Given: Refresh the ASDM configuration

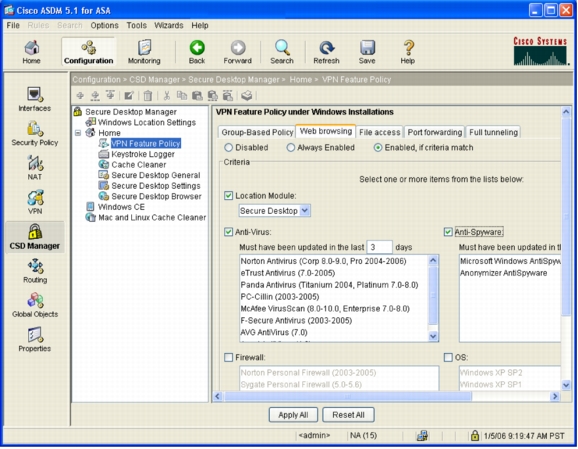Looking at the screenshot, I should pos(326,52).
